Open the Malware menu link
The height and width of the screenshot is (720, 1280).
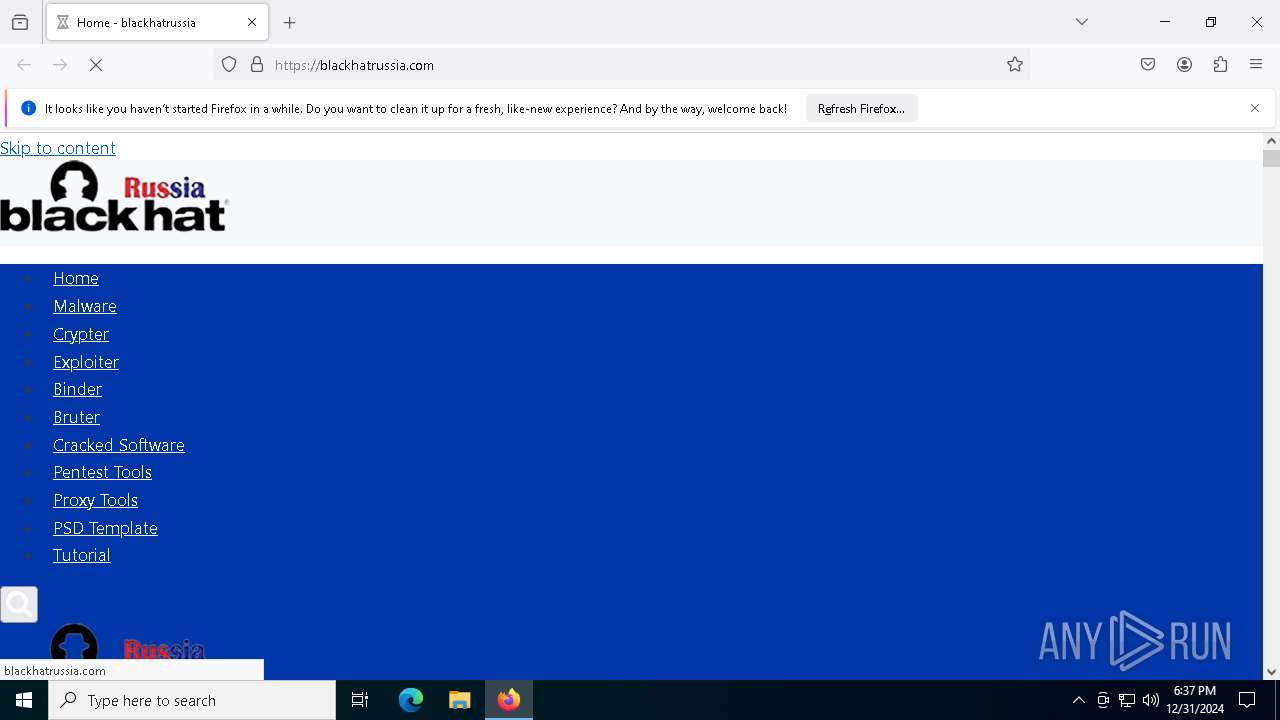point(85,306)
